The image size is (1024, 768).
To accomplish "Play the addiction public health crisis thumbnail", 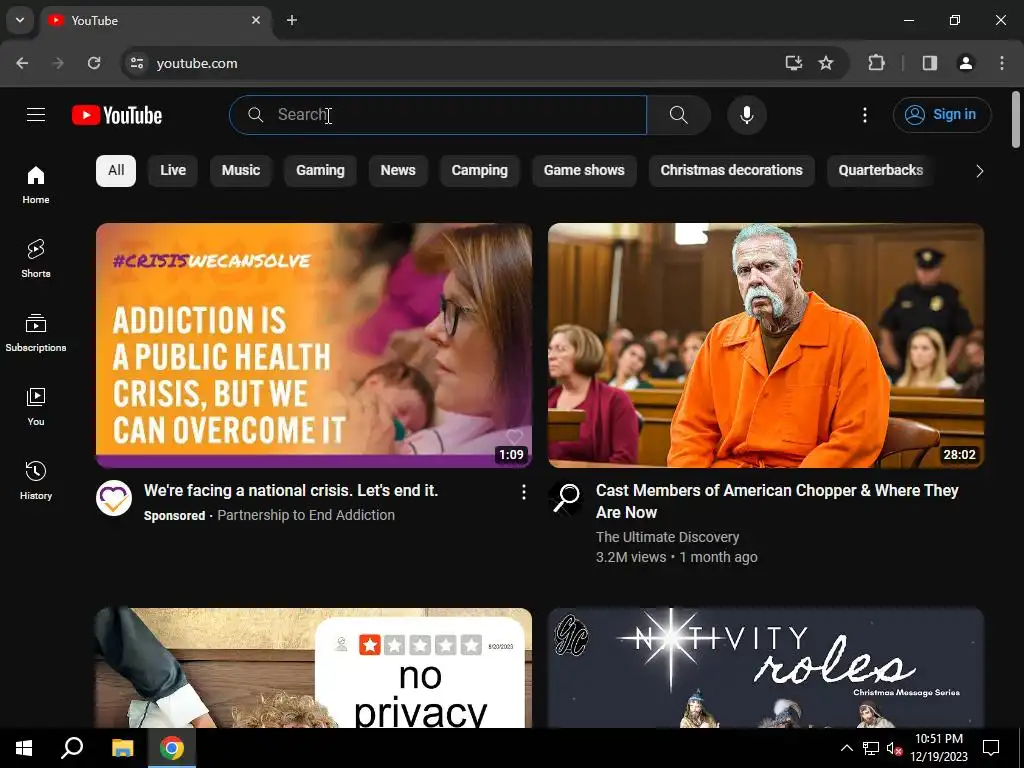I will tap(314, 345).
